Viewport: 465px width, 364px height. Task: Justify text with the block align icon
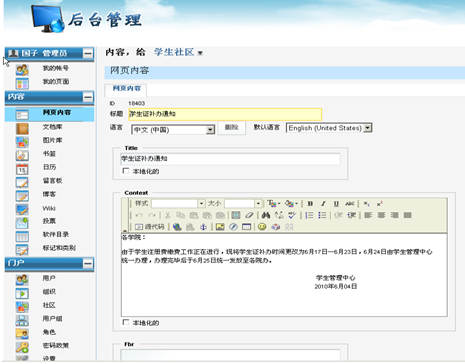[x=407, y=215]
